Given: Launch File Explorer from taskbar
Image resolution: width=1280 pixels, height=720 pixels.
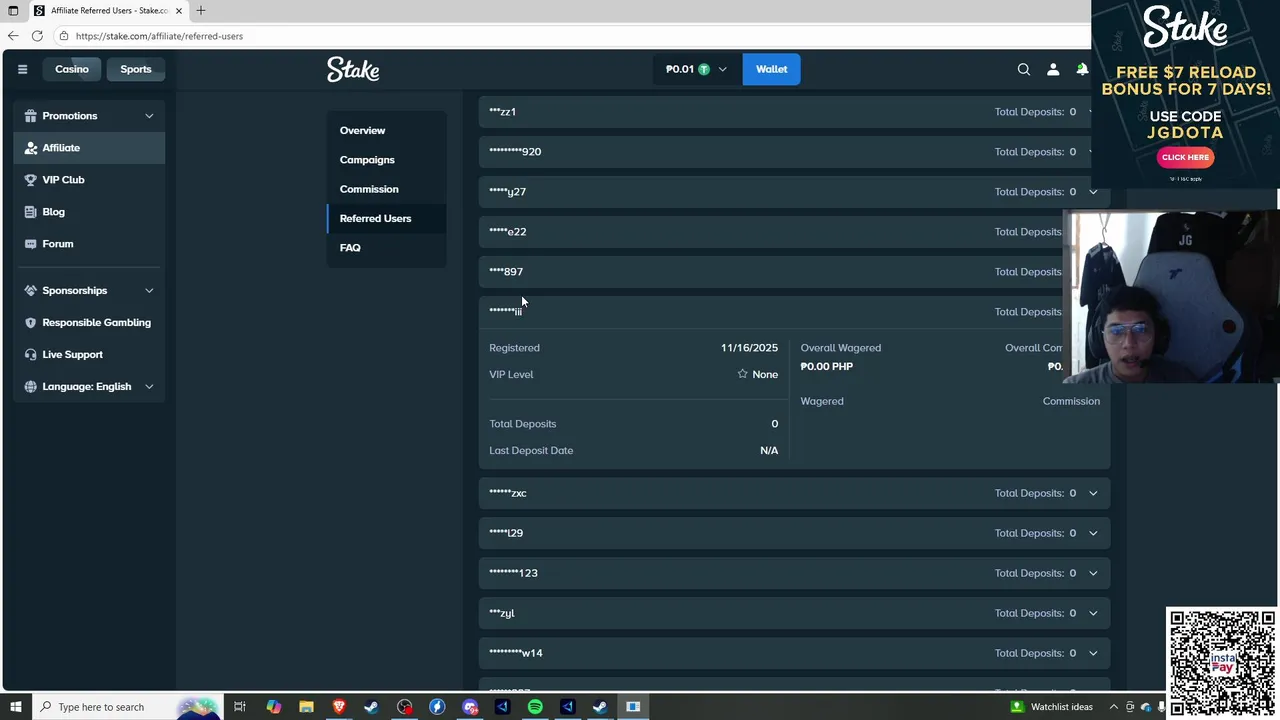Looking at the screenshot, I should click(306, 707).
